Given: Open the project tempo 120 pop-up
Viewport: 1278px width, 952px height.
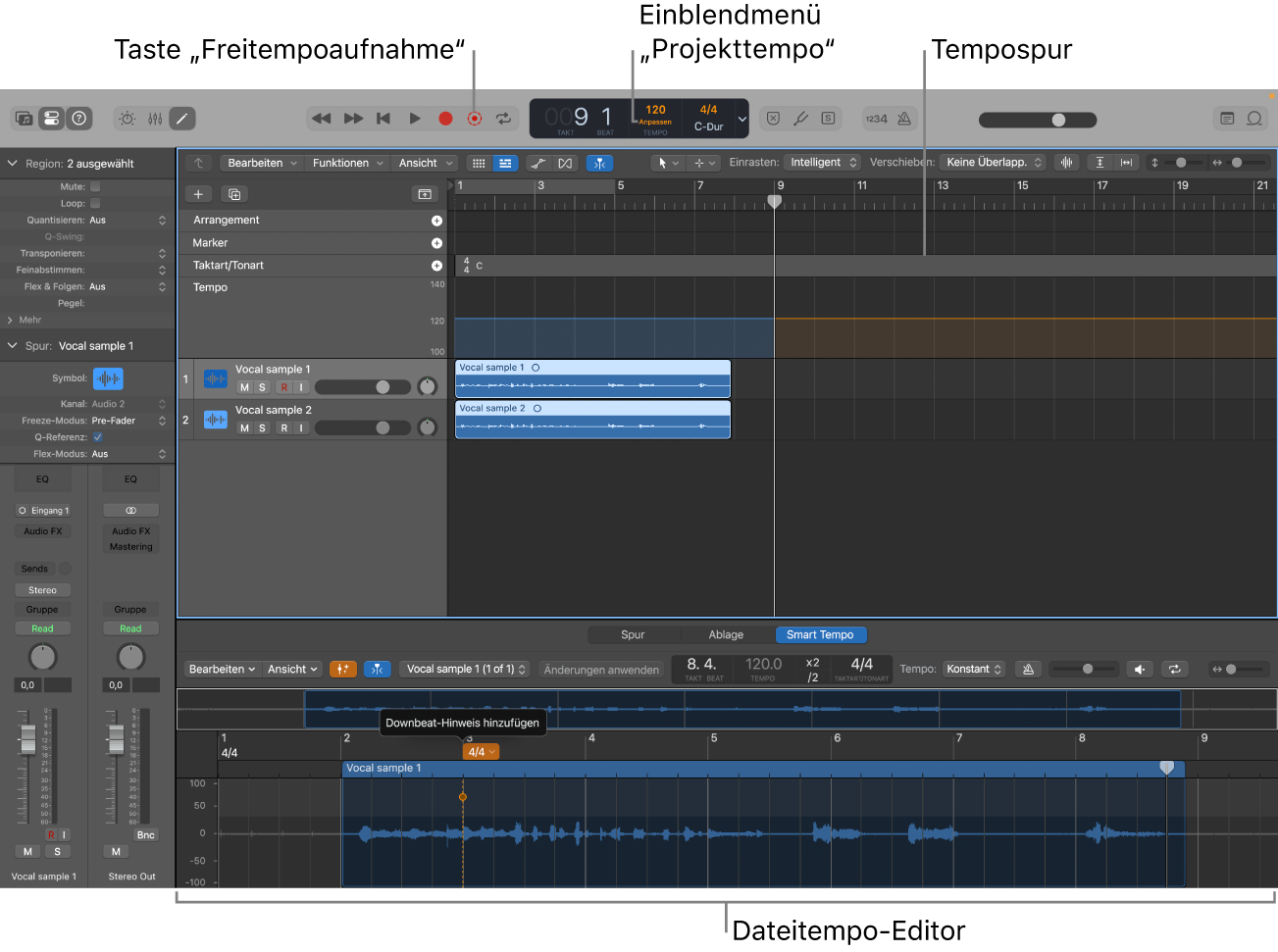Looking at the screenshot, I should (655, 119).
